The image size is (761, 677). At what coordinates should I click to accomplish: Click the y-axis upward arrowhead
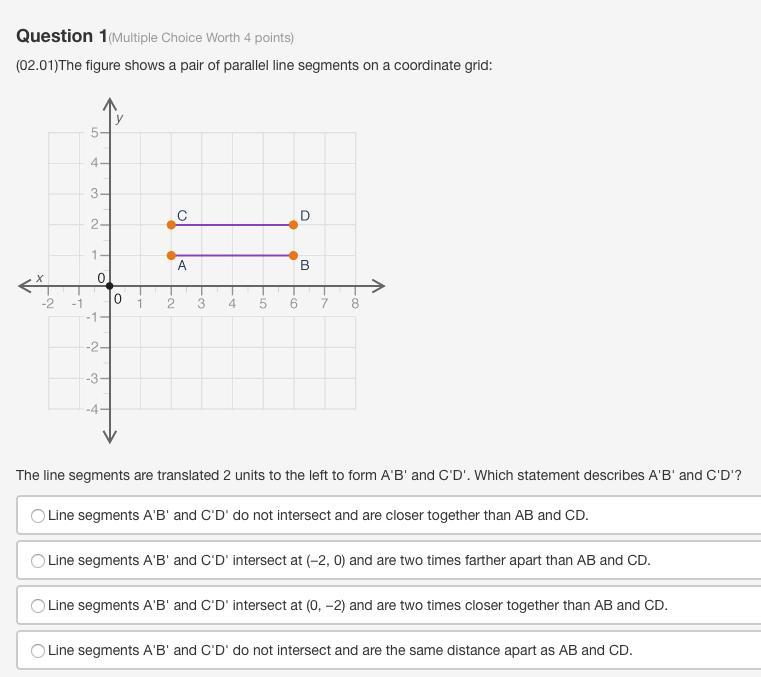110,104
